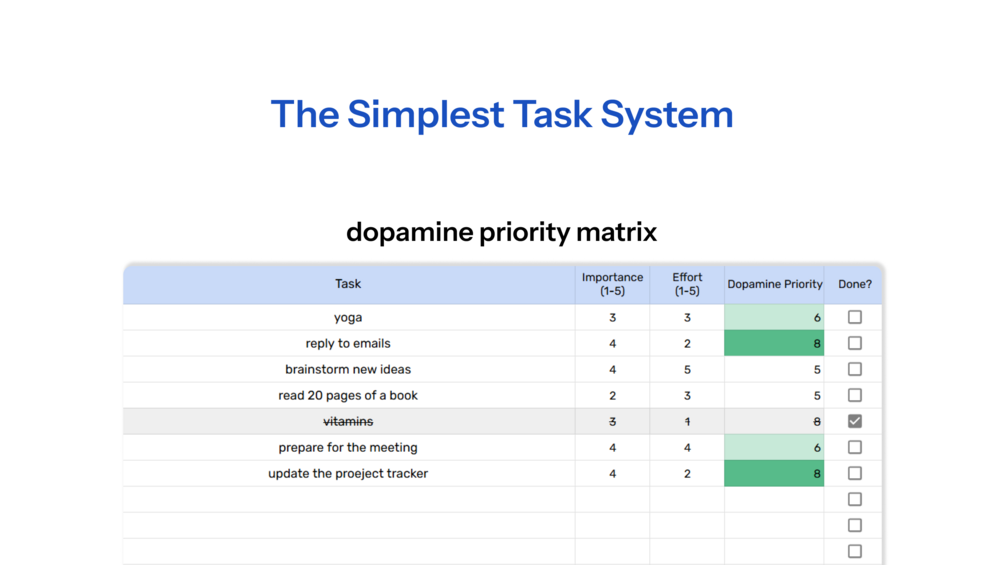Viewport: 1005px width, 565px height.
Task: Select effort value for brainstorm new ideas
Action: coord(687,369)
